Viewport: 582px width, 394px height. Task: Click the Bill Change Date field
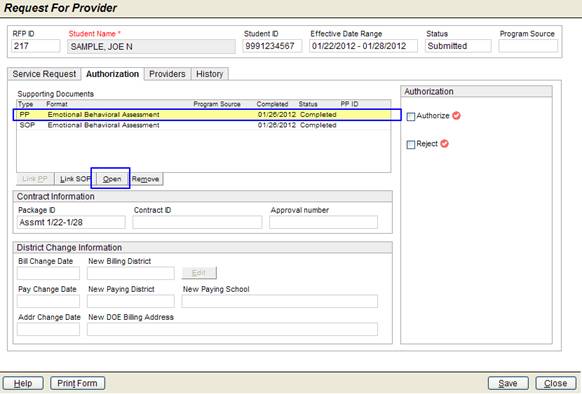(x=48, y=273)
